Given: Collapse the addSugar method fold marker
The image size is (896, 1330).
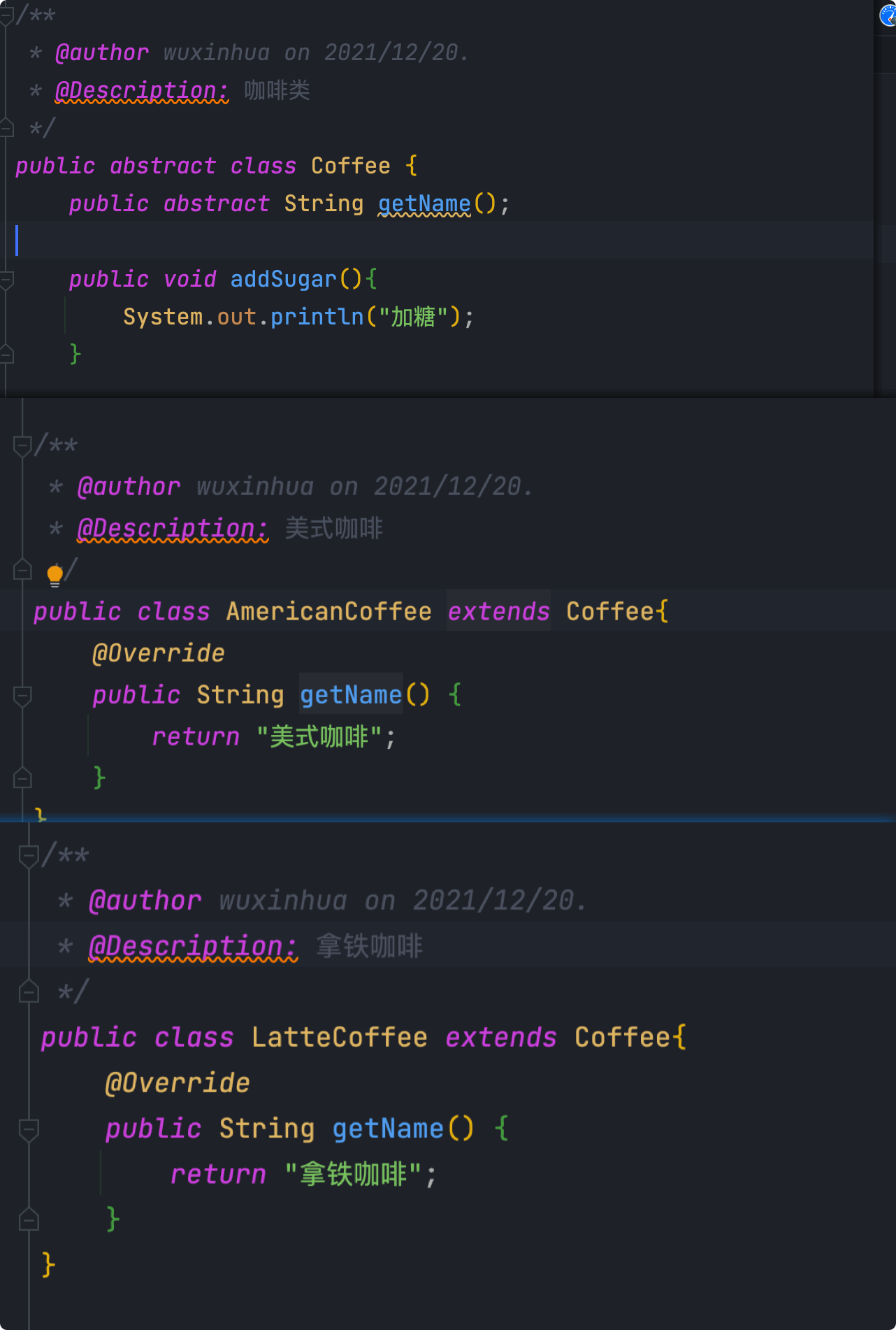Looking at the screenshot, I should point(7,280).
